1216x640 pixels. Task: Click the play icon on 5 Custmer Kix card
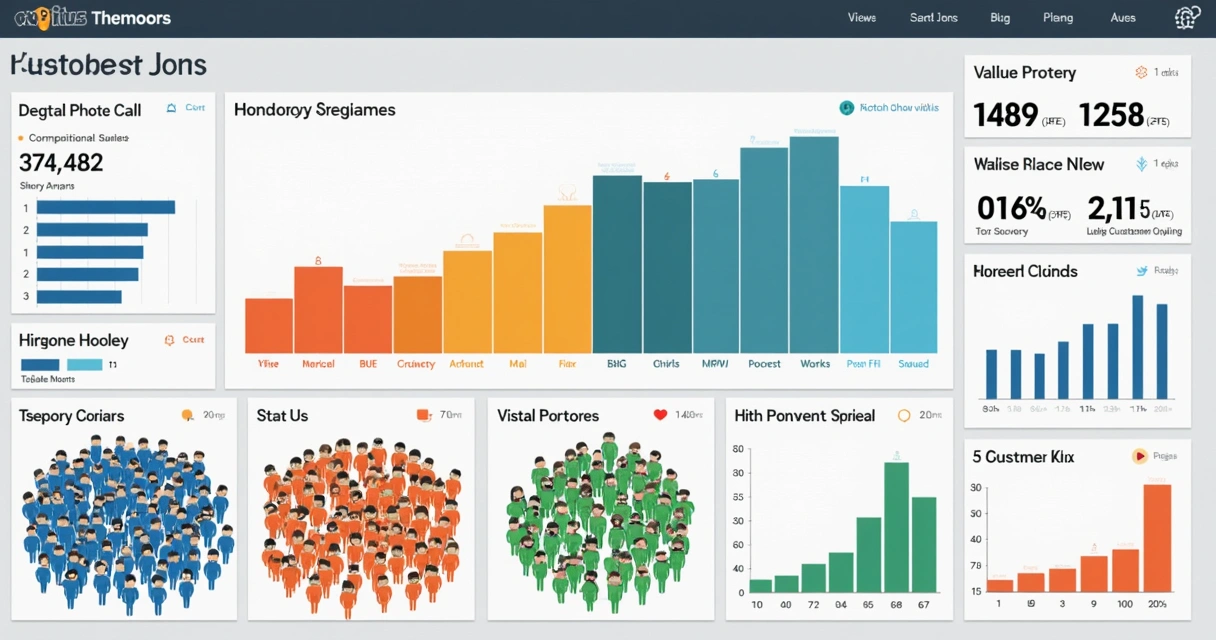pyautogui.click(x=1141, y=456)
